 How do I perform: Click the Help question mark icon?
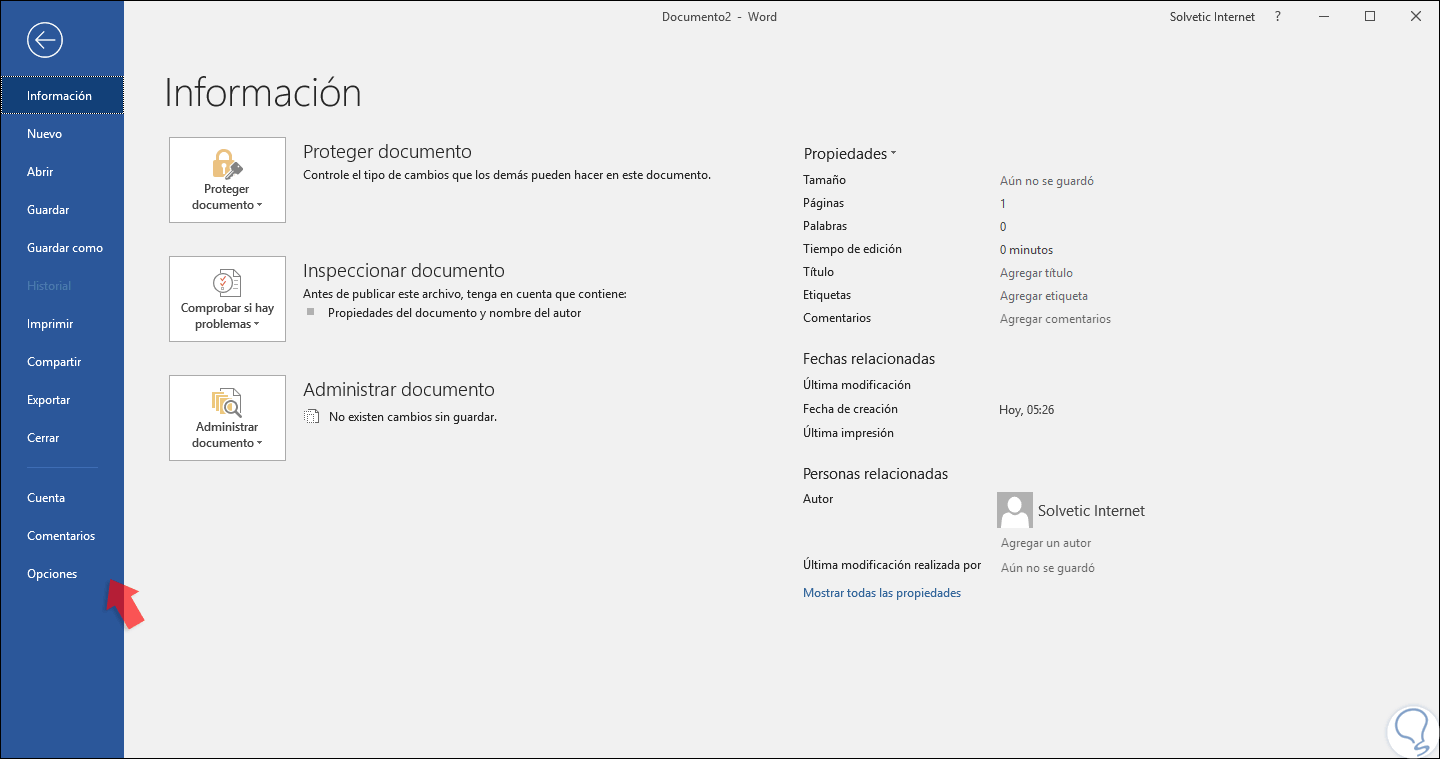coord(1278,17)
